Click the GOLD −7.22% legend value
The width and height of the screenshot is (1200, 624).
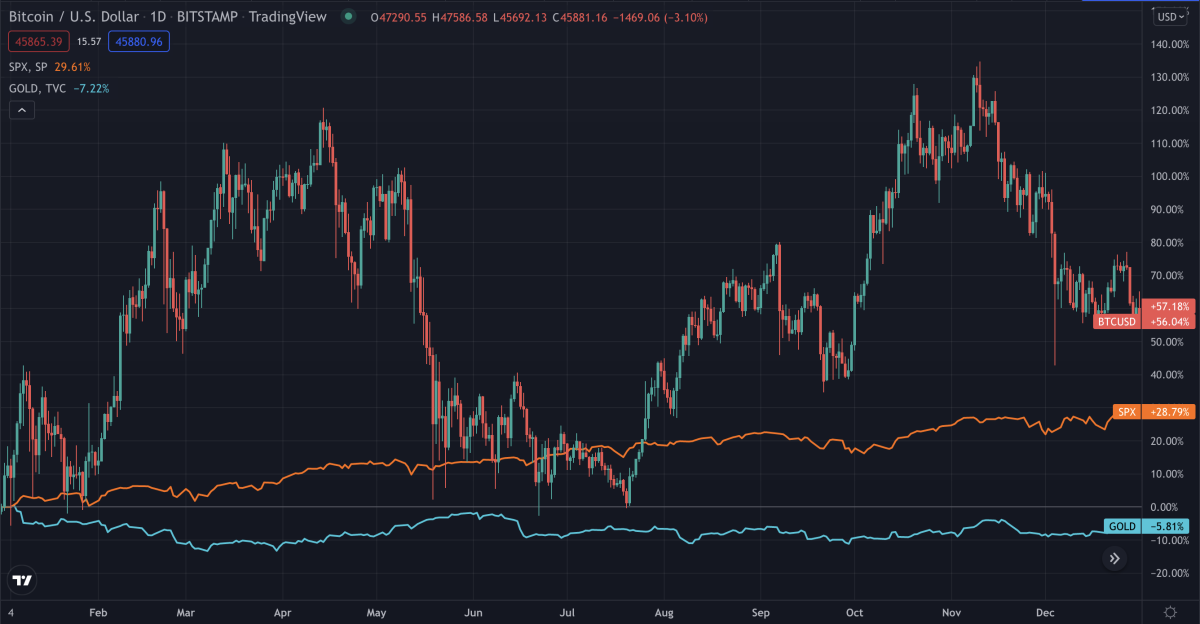click(91, 88)
